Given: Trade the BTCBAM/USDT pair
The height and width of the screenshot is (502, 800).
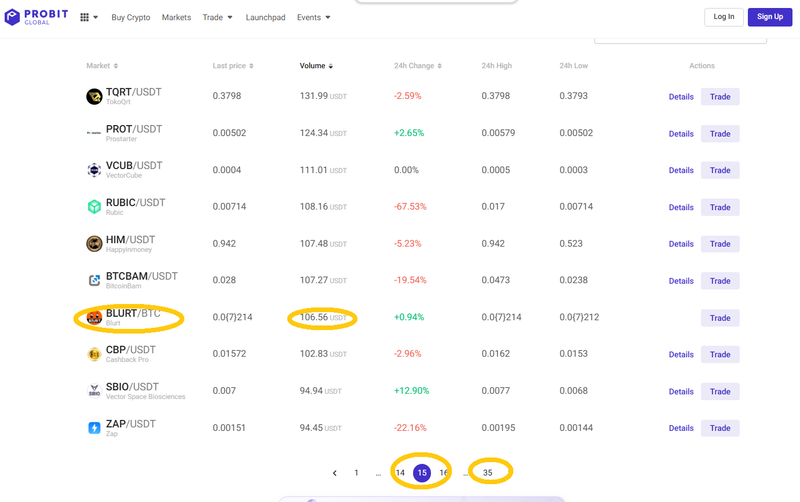Looking at the screenshot, I should click(x=720, y=281).
